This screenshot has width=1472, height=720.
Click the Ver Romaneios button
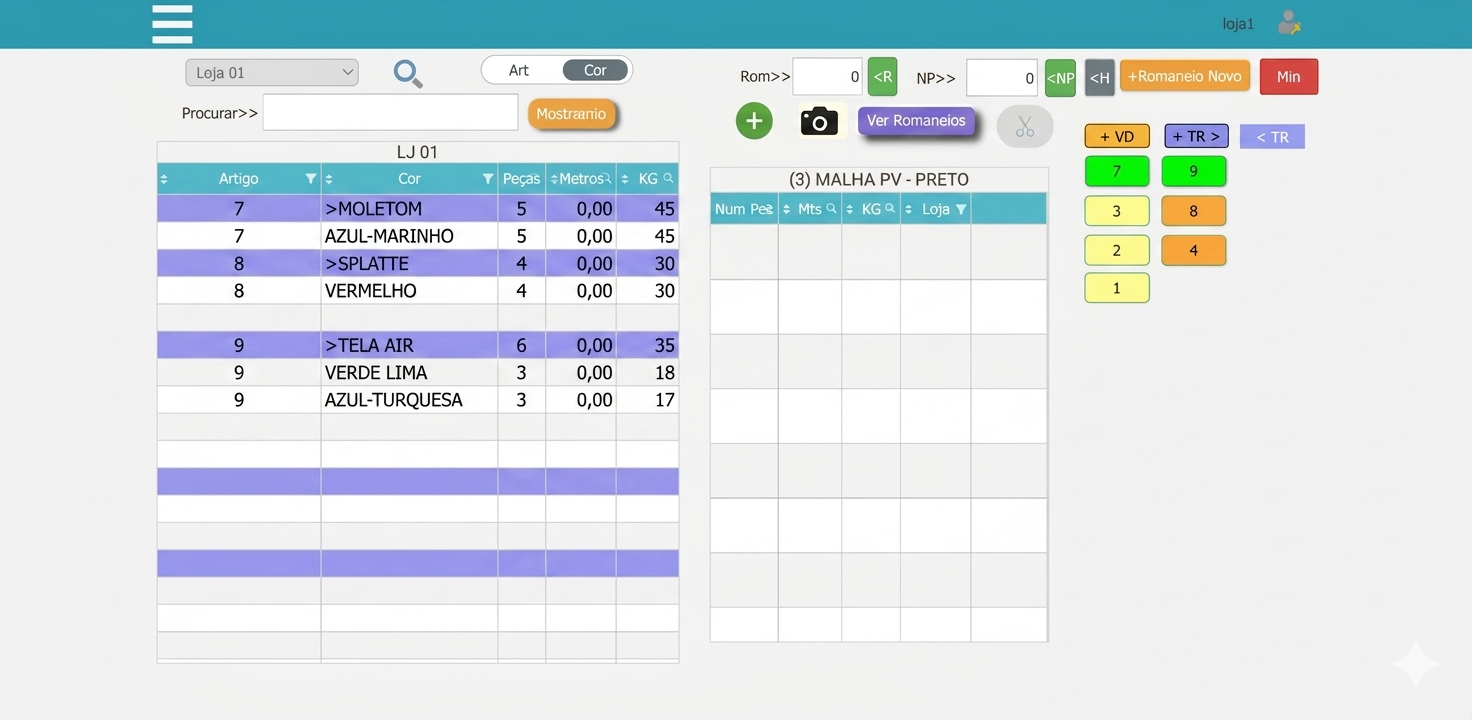click(916, 121)
